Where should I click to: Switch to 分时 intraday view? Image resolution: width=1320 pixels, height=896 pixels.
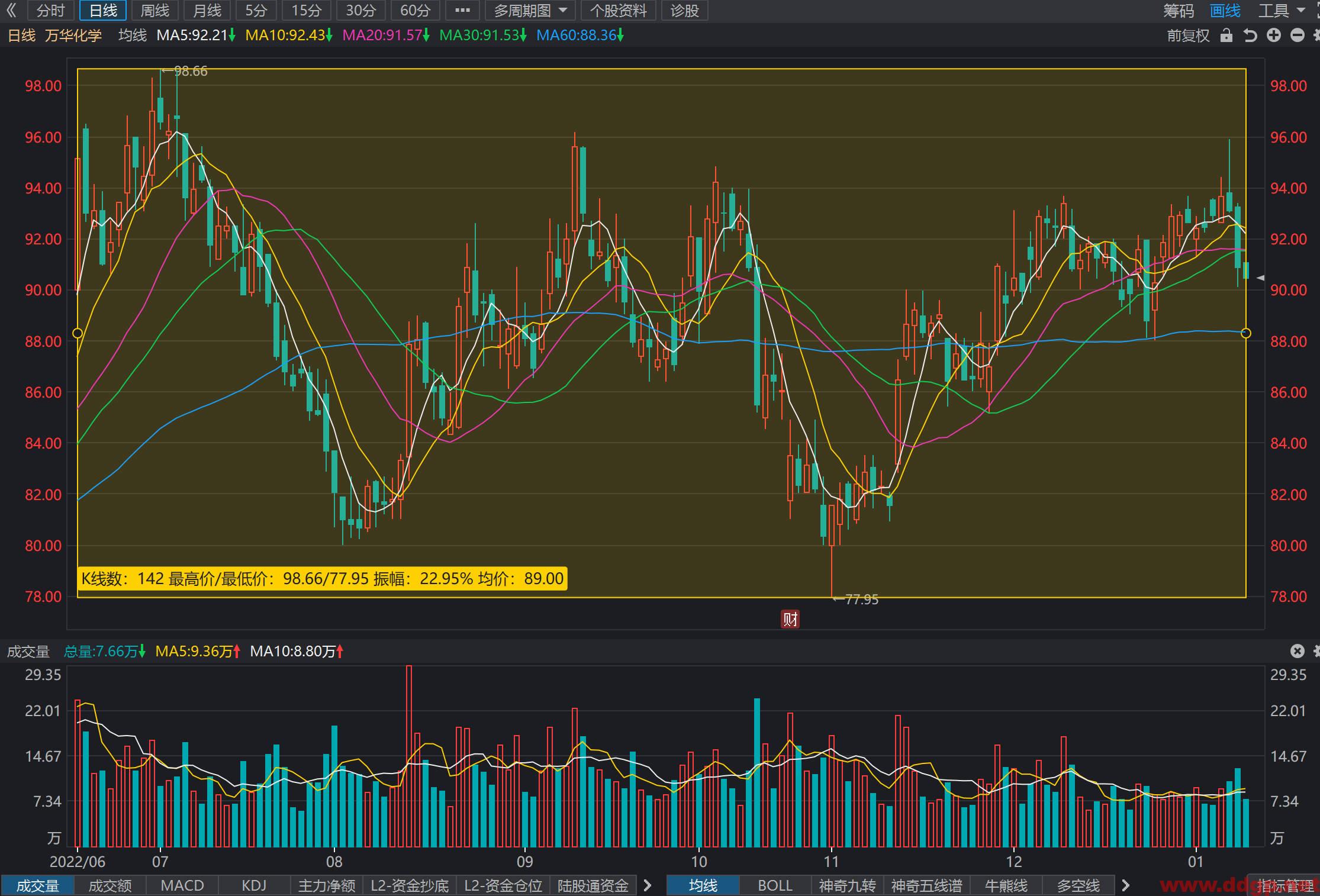pos(51,11)
